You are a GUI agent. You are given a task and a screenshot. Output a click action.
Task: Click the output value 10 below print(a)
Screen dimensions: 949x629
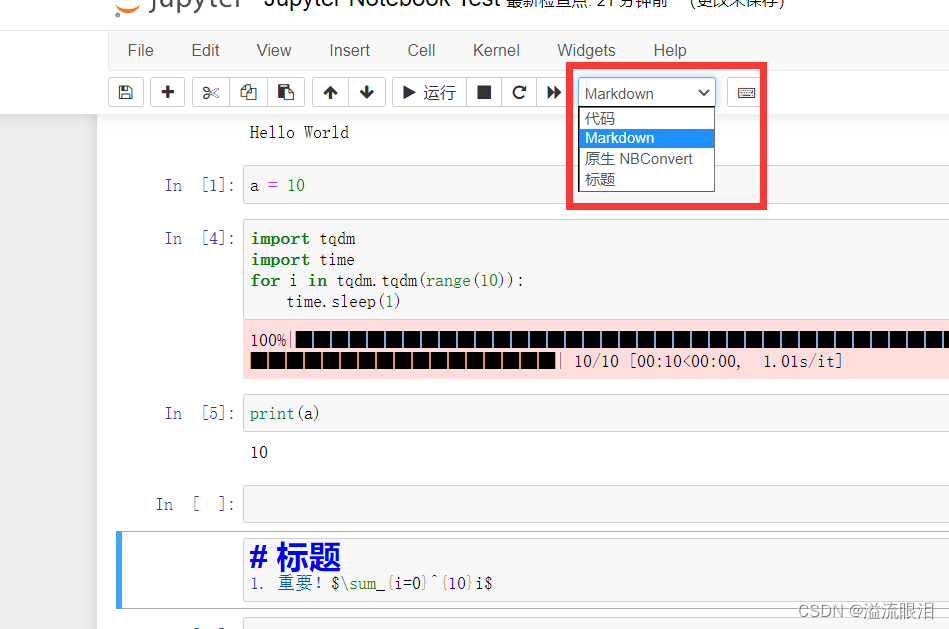pos(259,452)
